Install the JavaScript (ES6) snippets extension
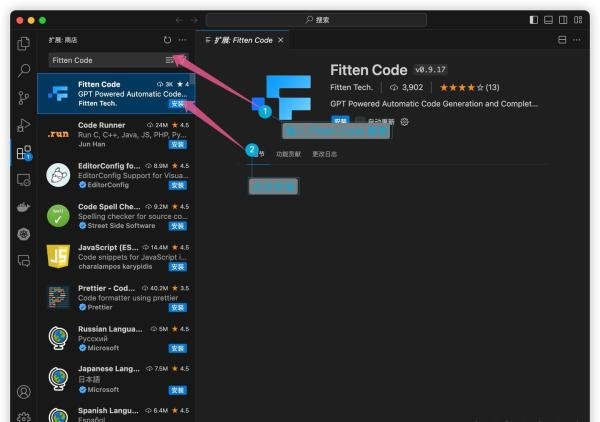The height and width of the screenshot is (422, 600). click(x=178, y=267)
